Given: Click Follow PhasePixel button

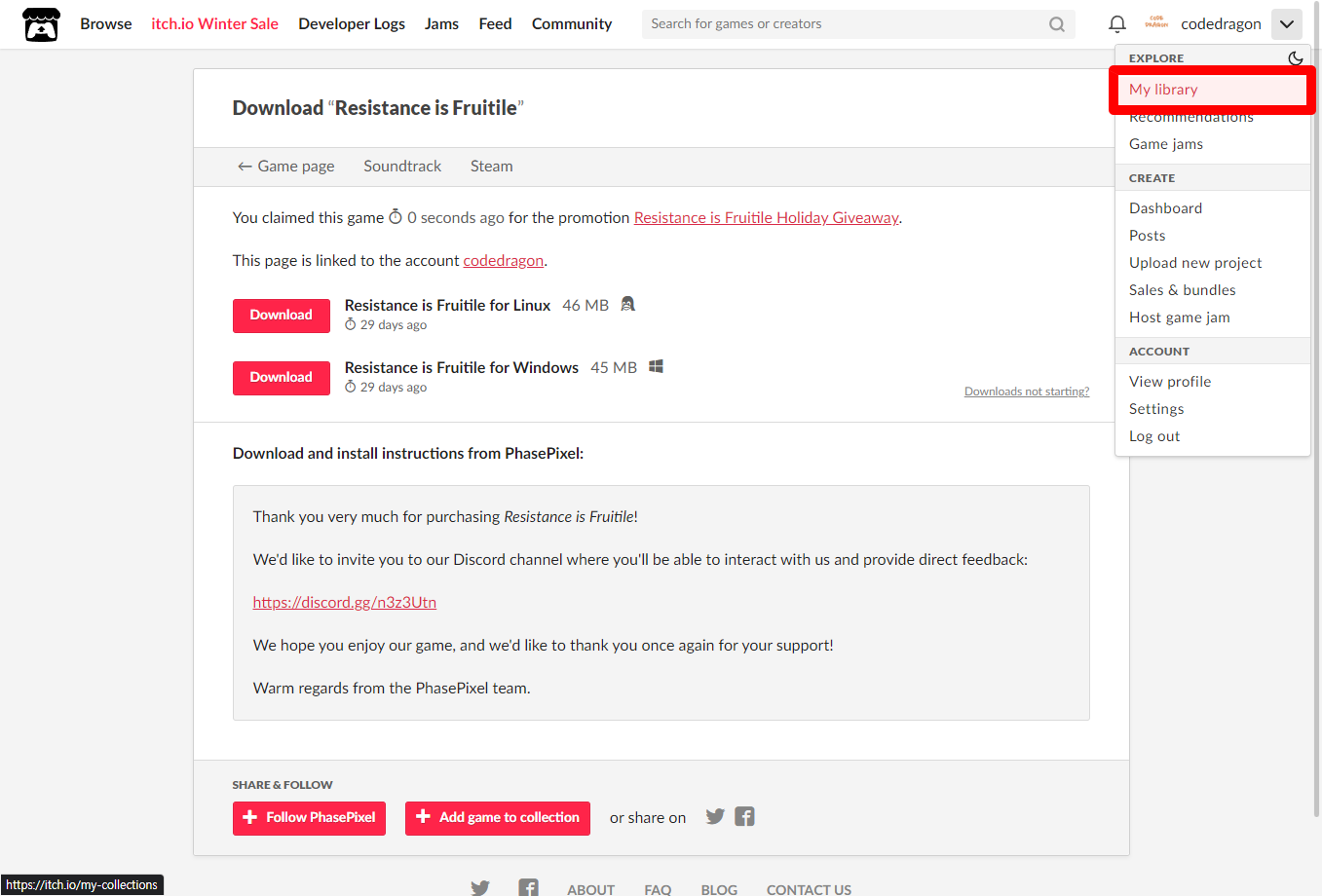Looking at the screenshot, I should coord(310,818).
